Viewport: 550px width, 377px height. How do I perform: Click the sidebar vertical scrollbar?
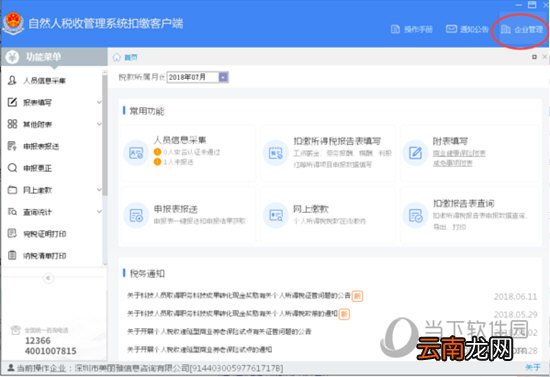click(x=105, y=135)
